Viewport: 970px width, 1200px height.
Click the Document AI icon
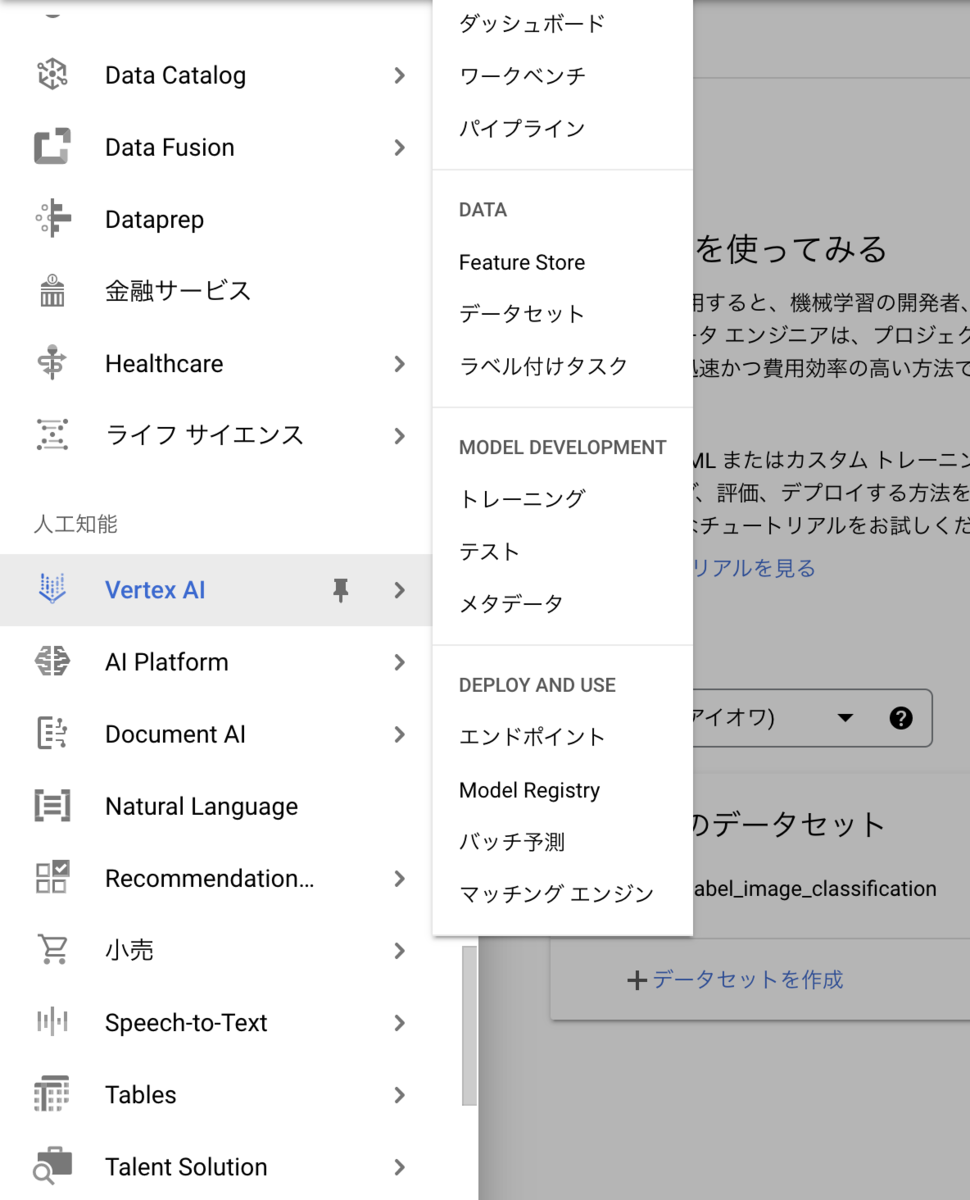pyautogui.click(x=52, y=734)
